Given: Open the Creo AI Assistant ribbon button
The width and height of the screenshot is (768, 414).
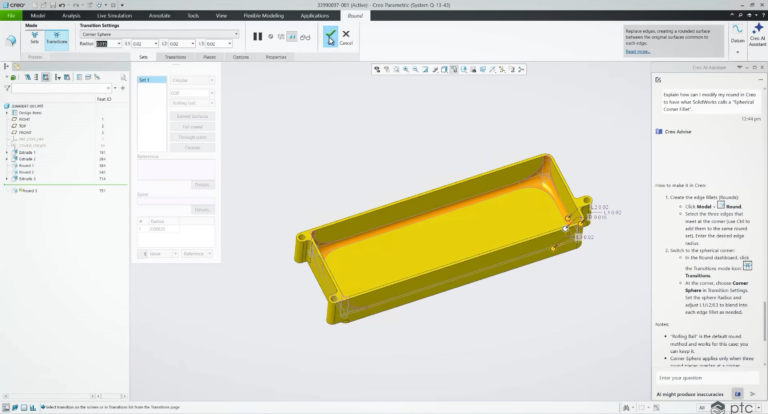Looking at the screenshot, I should (x=757, y=35).
